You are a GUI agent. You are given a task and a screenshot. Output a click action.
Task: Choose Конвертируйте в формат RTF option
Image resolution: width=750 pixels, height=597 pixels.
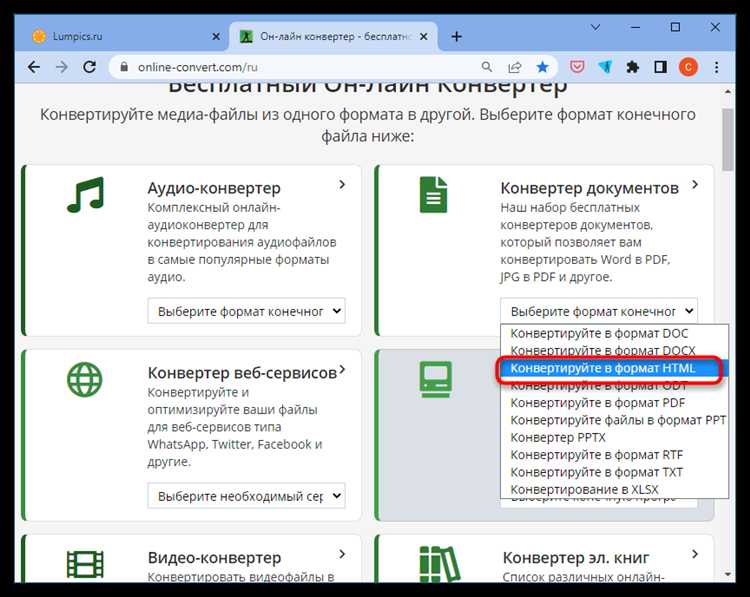pyautogui.click(x=614, y=455)
